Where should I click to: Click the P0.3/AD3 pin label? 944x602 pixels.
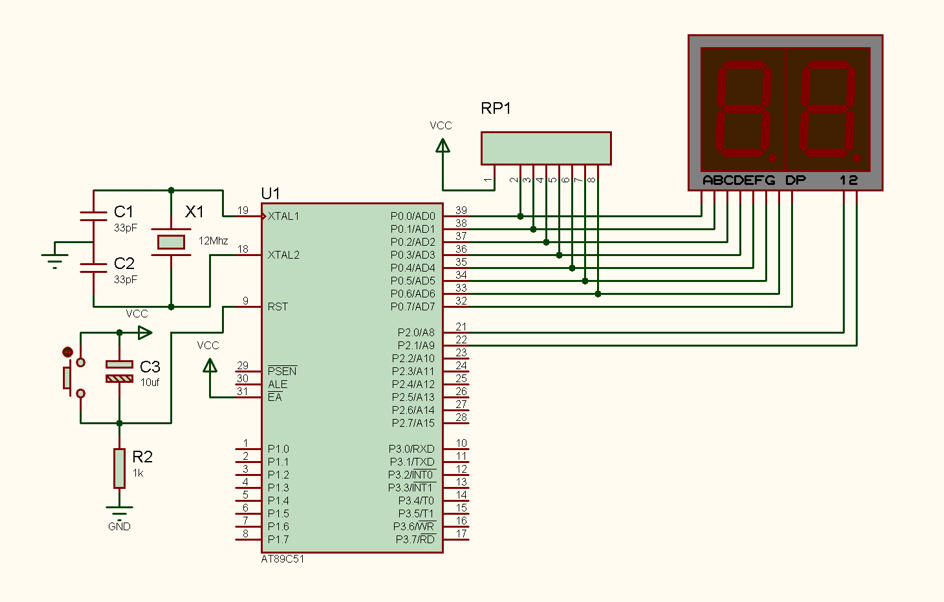[x=412, y=255]
